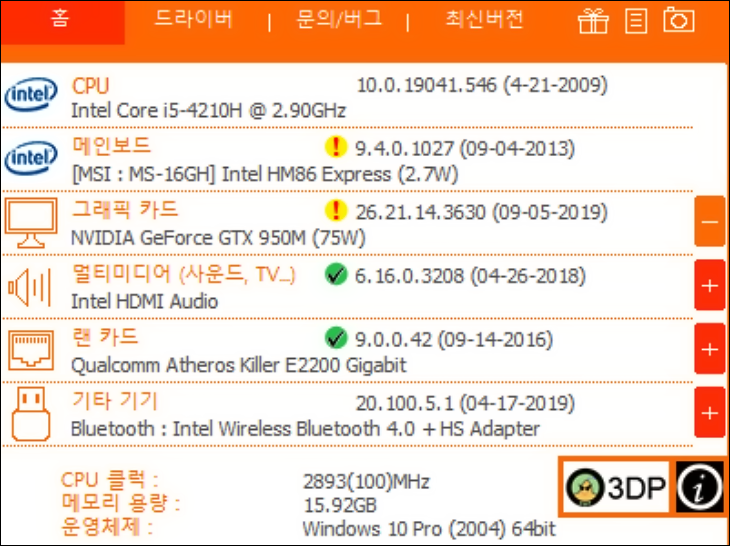This screenshot has height=546, width=730.
Task: Click the 멀티미디어 (사운드, TV...) heading
Action: click(x=184, y=274)
